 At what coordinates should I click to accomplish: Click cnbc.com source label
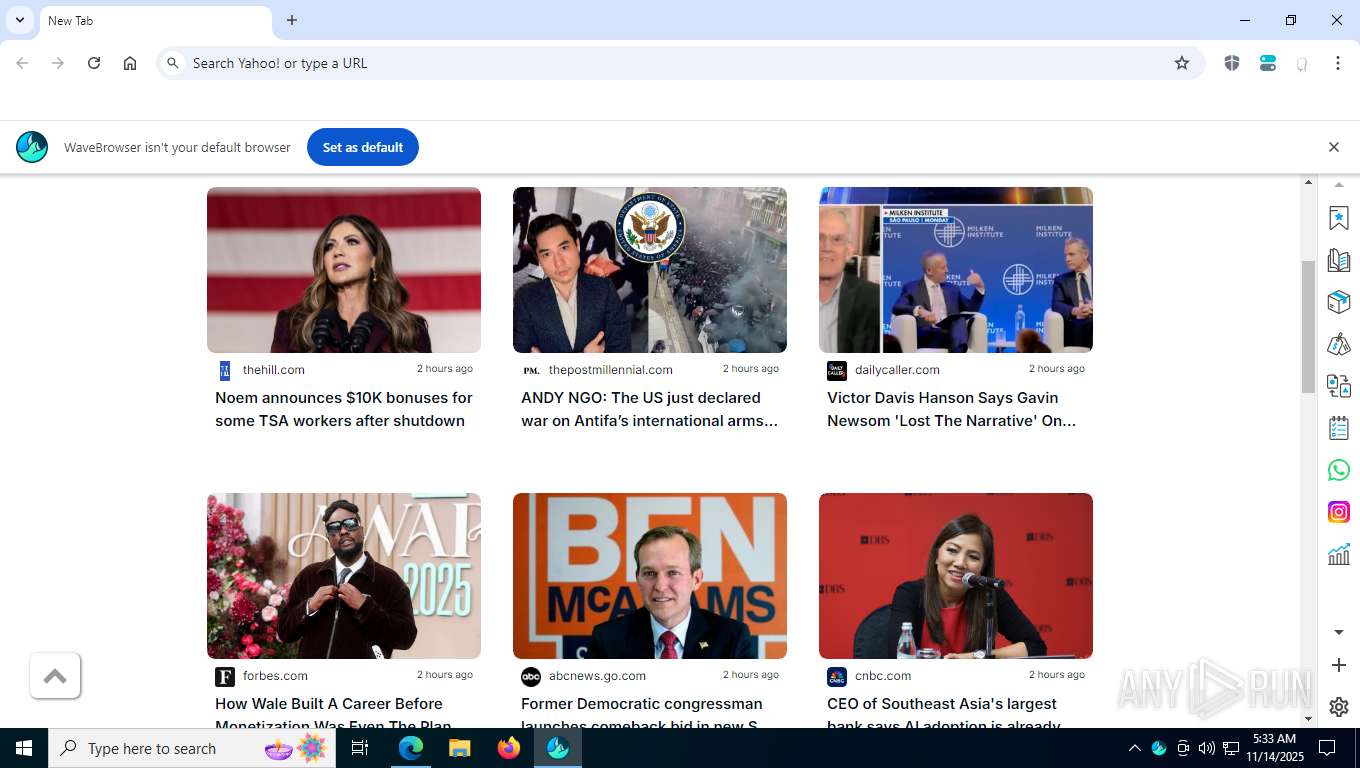pyautogui.click(x=882, y=676)
